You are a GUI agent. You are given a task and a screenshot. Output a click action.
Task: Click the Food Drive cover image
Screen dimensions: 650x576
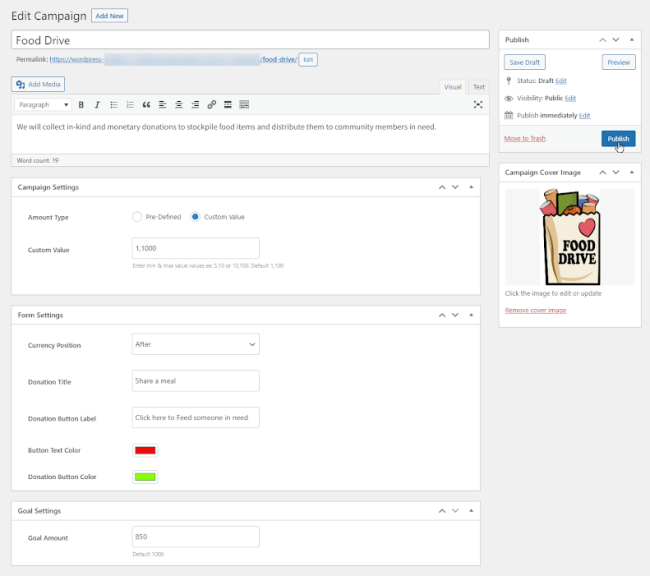pyautogui.click(x=569, y=238)
